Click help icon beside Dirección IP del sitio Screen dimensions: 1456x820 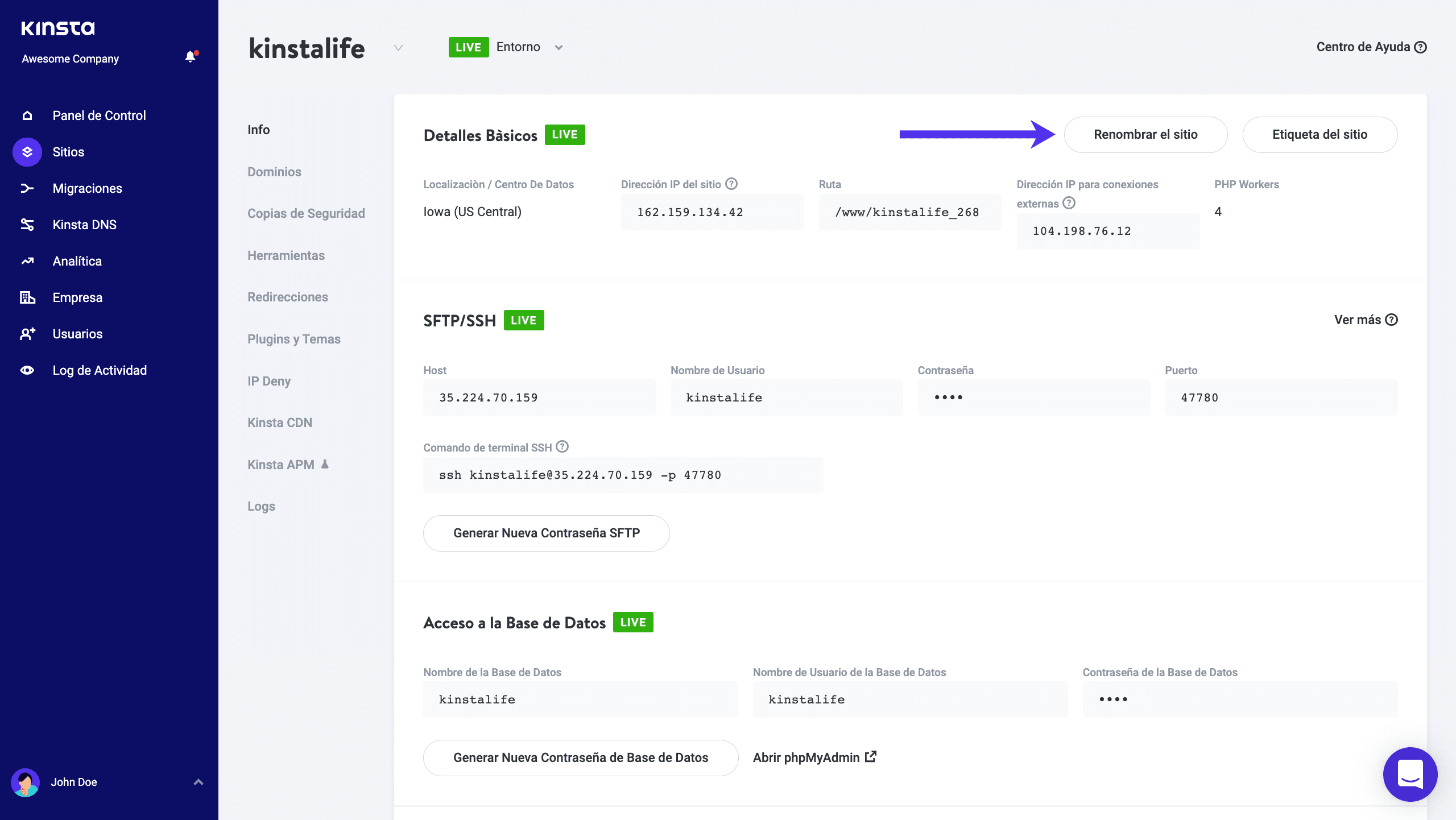(731, 184)
